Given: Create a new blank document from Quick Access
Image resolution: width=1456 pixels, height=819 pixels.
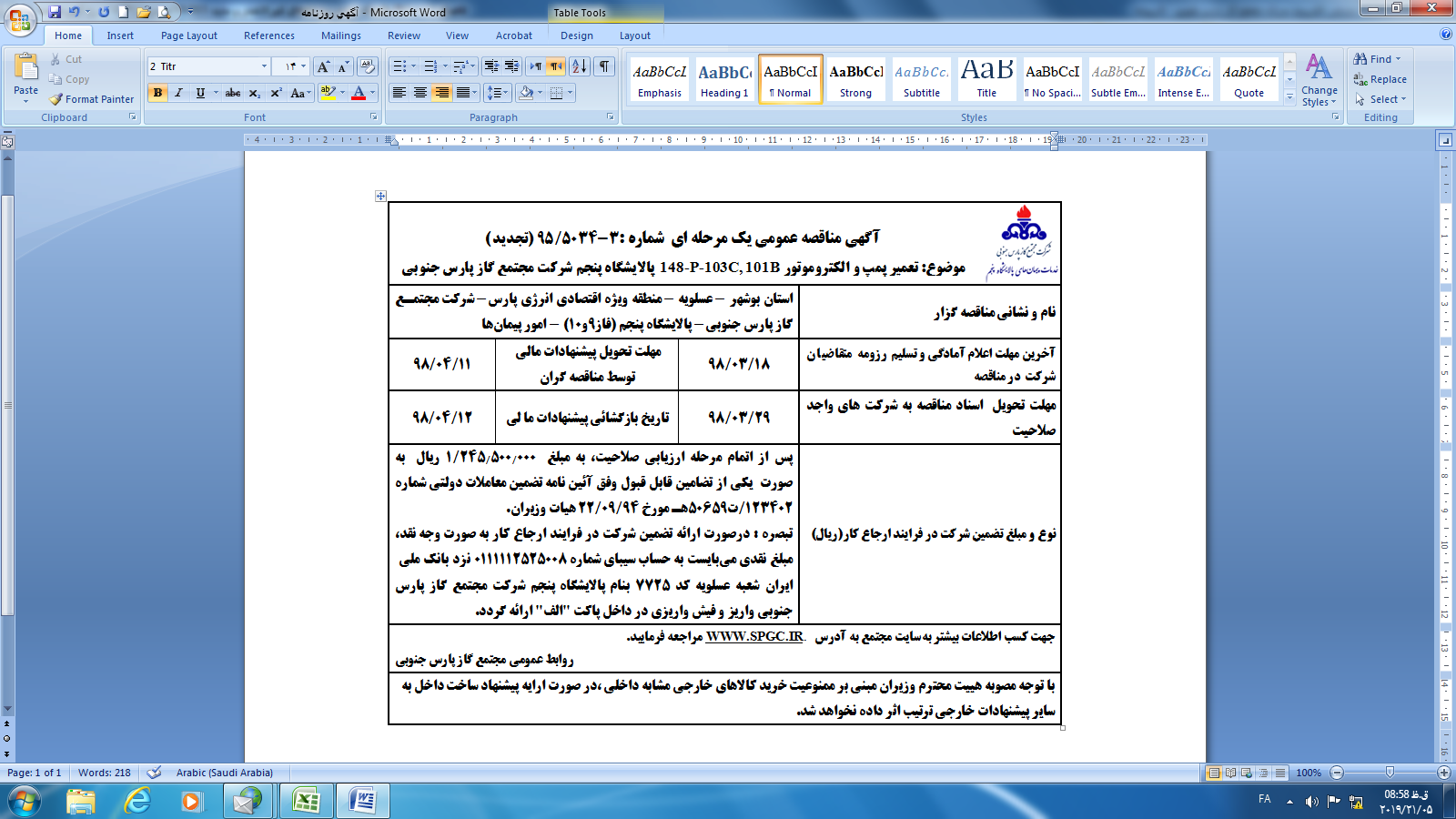Looking at the screenshot, I should (x=123, y=12).
